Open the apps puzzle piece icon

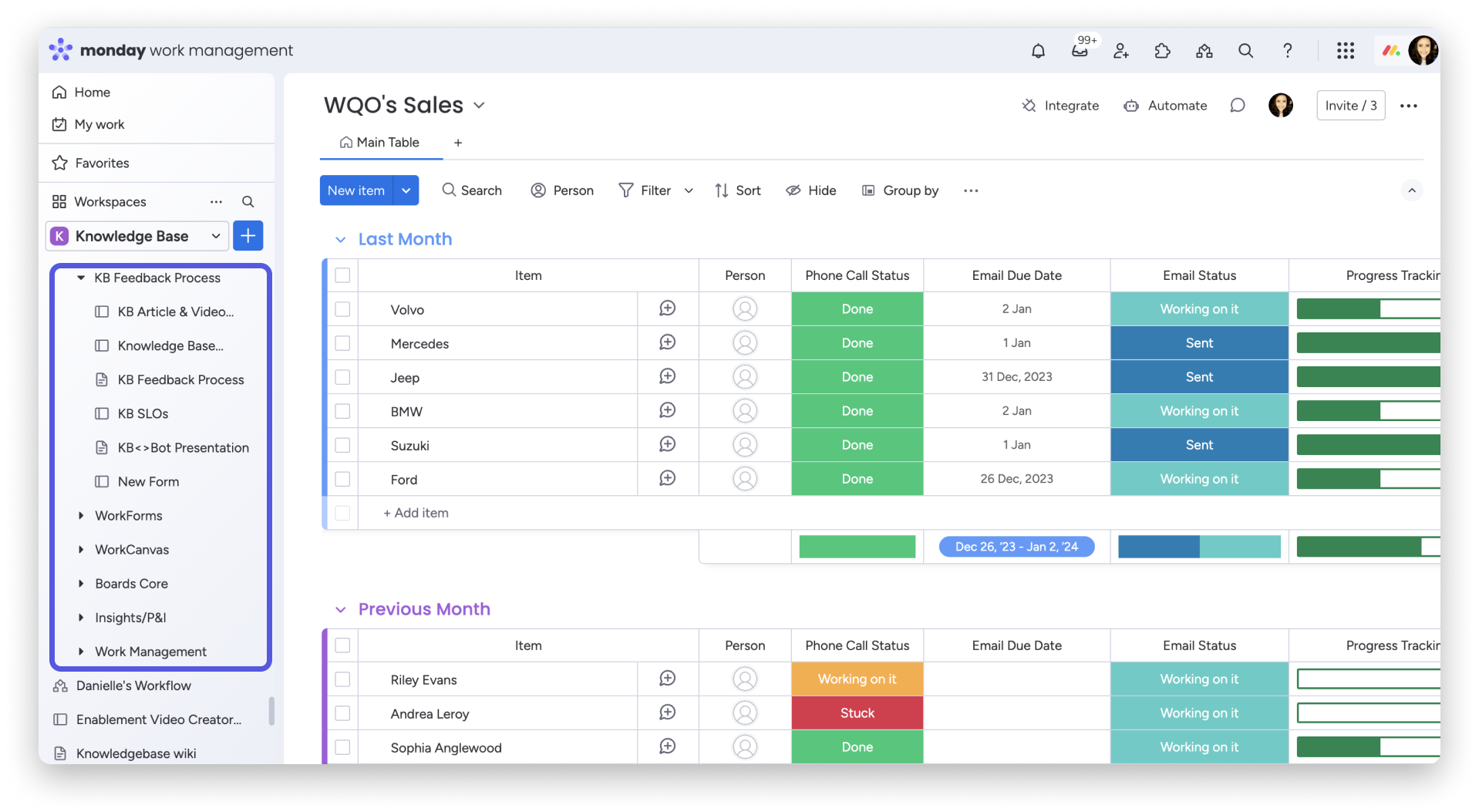coord(1162,51)
